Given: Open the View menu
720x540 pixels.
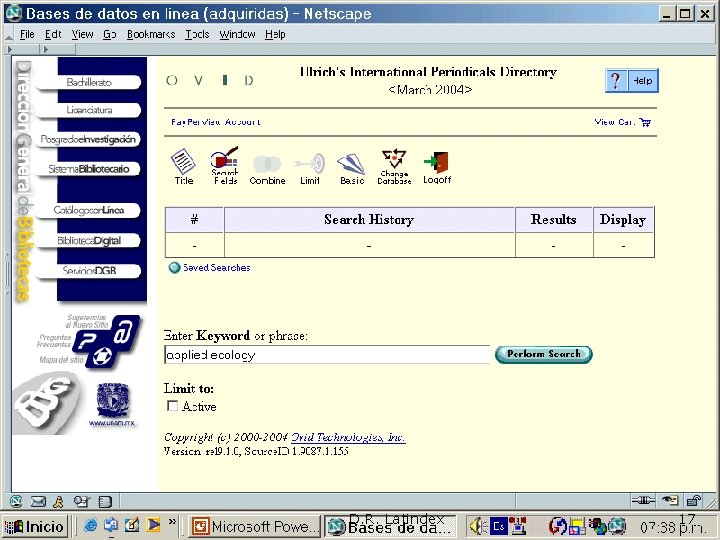Looking at the screenshot, I should 82,34.
